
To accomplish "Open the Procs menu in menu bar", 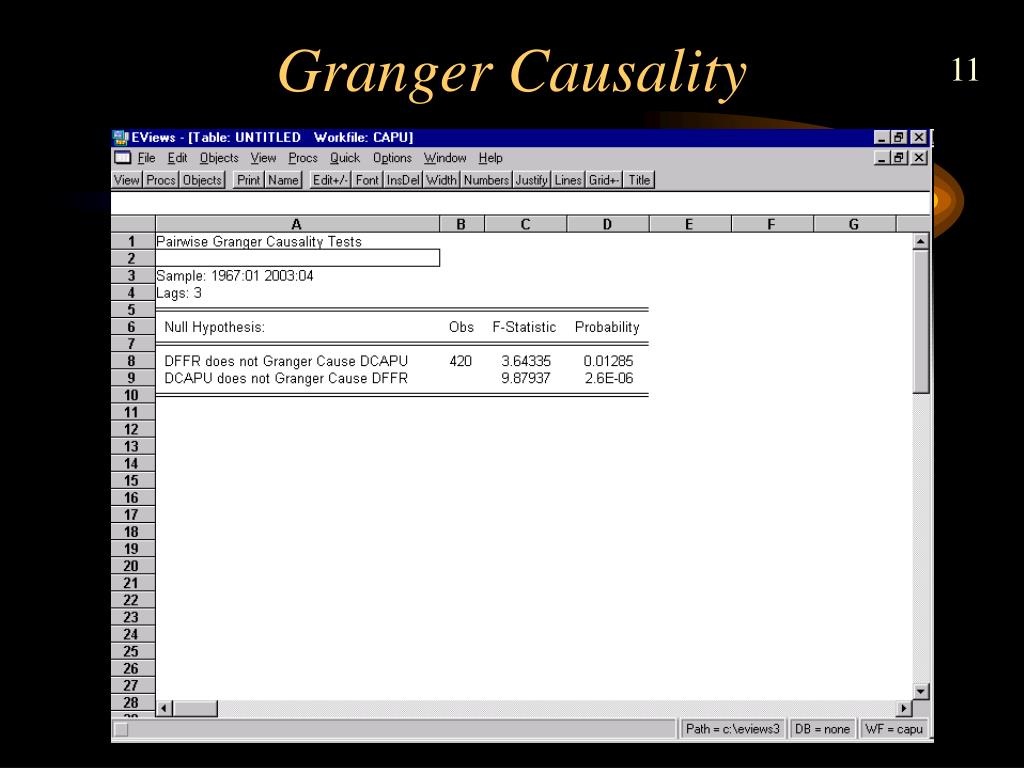I will (x=302, y=158).
